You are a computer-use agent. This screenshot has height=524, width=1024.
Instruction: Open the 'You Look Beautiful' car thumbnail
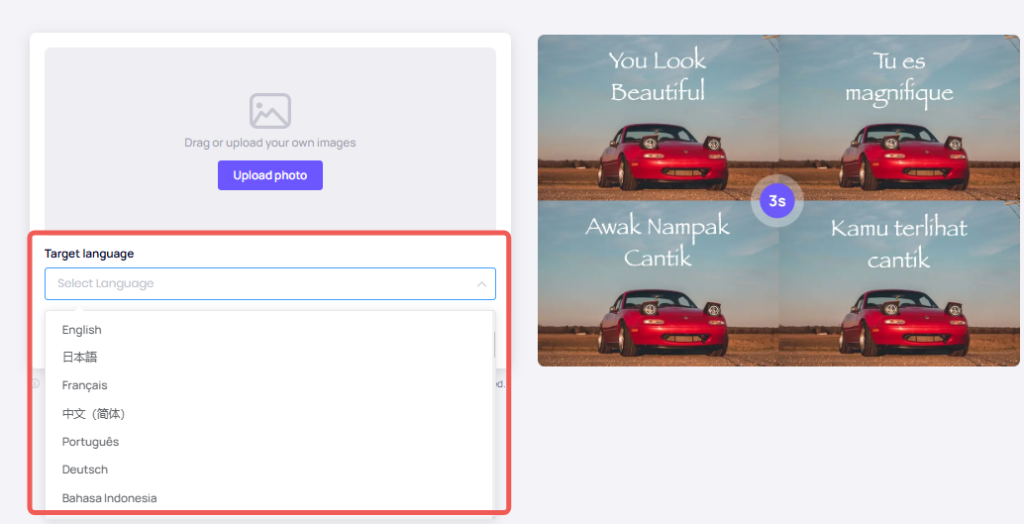pyautogui.click(x=658, y=118)
